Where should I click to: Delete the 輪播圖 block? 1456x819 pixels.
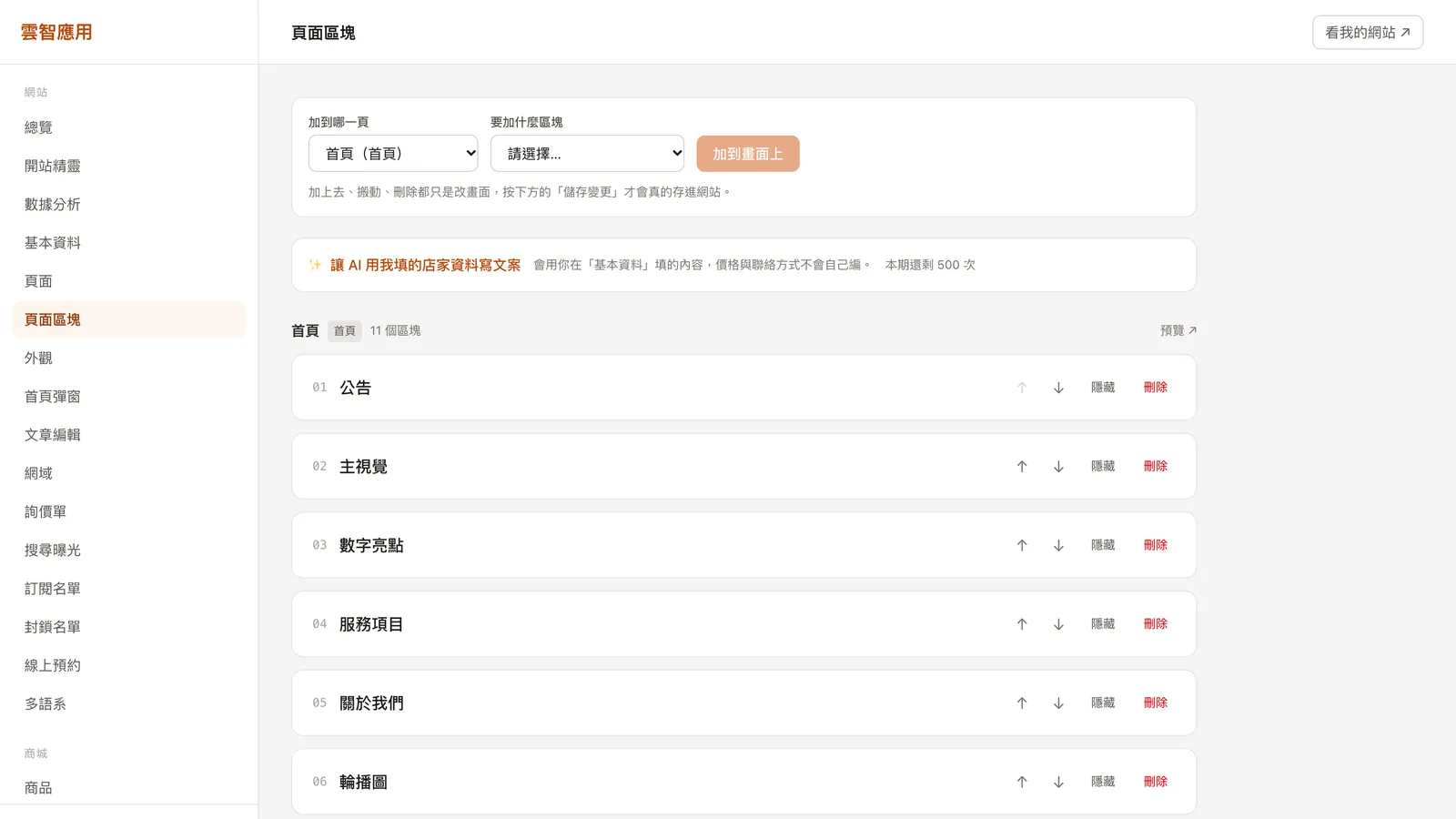1156,782
